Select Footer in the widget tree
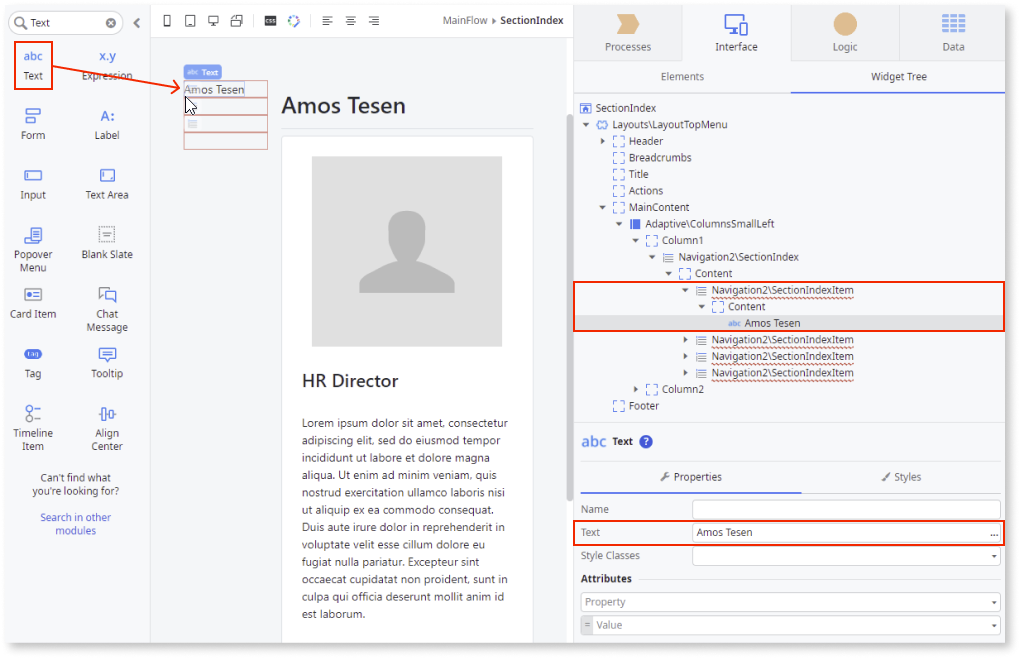Screen dimensions: 1020x658 click(643, 406)
